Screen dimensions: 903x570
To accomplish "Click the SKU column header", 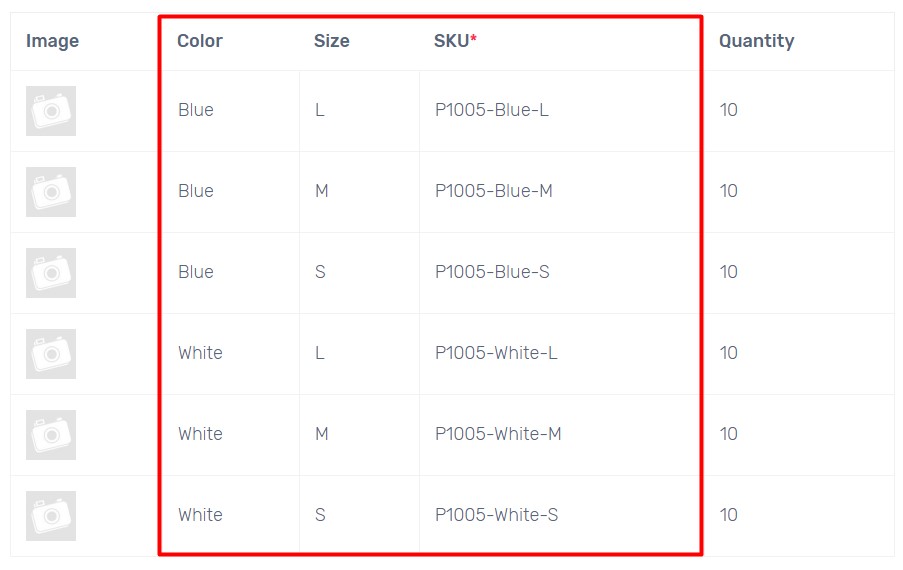I will pos(455,41).
